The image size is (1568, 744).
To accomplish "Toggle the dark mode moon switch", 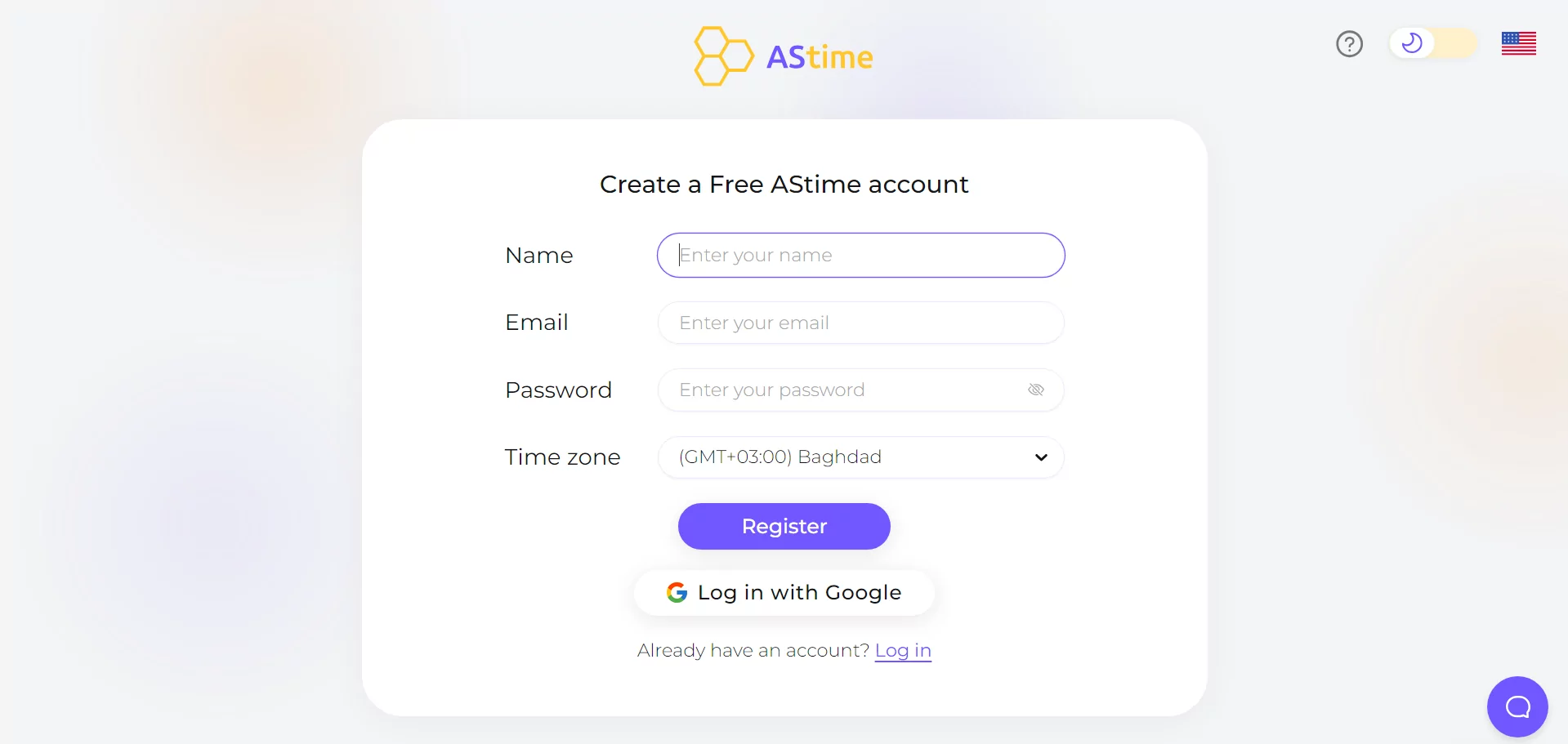I will coord(1432,43).
